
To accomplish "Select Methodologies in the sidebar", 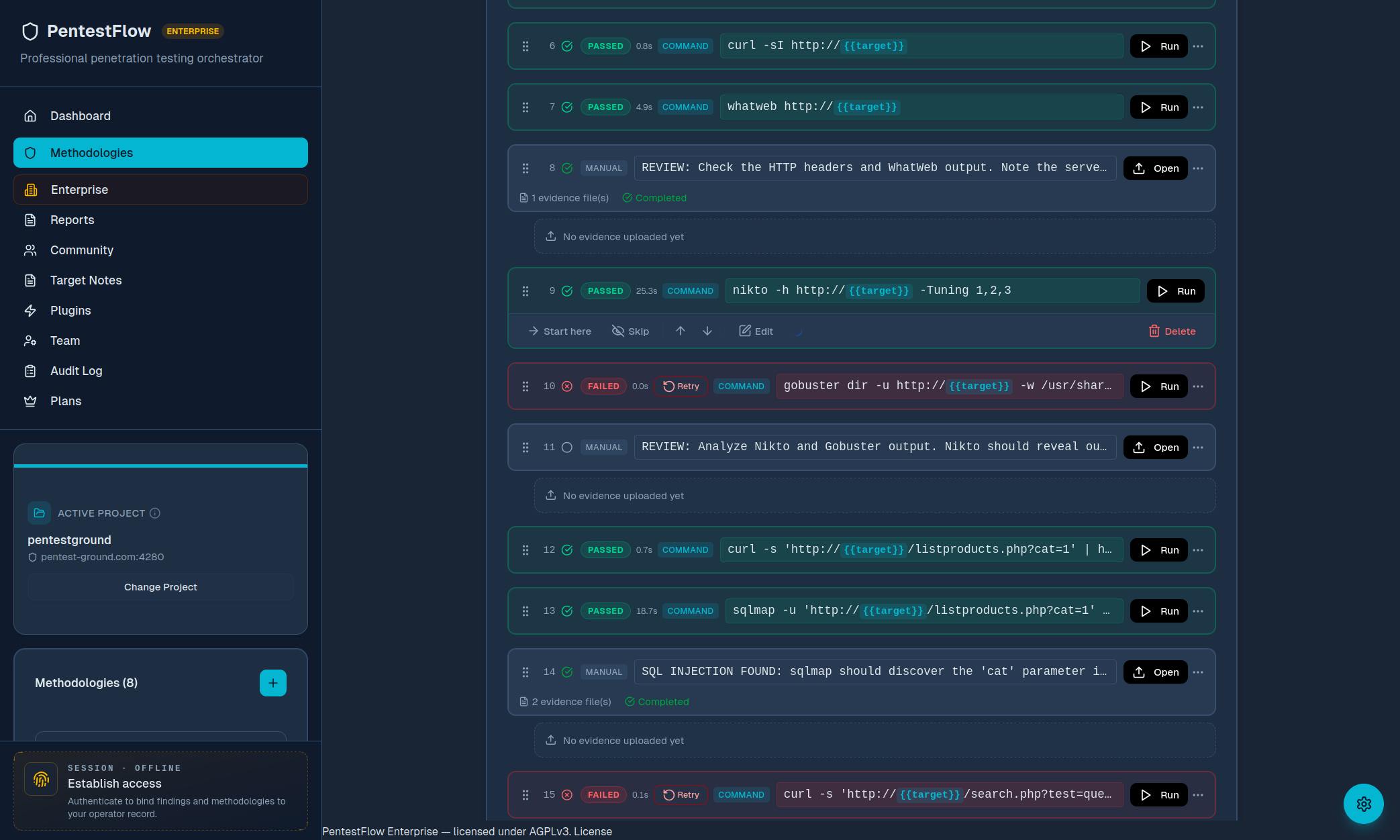I will pos(160,153).
